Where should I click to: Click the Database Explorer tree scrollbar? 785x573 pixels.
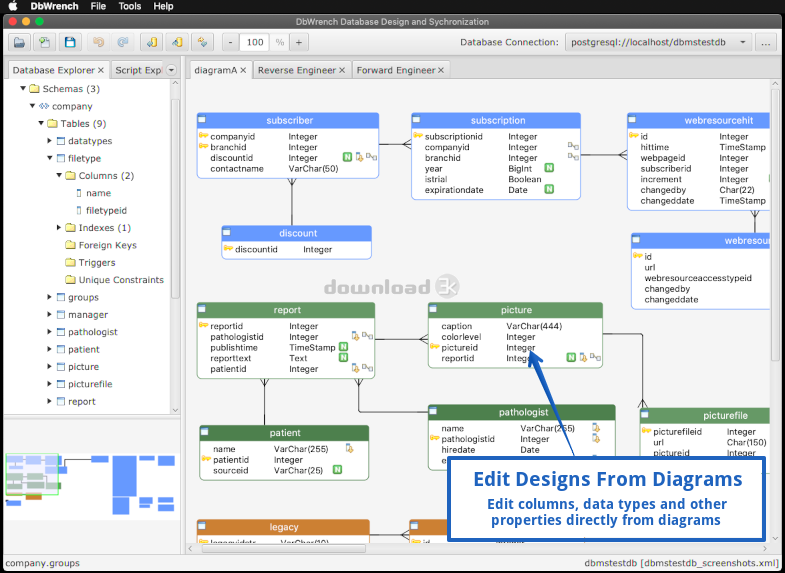175,199
